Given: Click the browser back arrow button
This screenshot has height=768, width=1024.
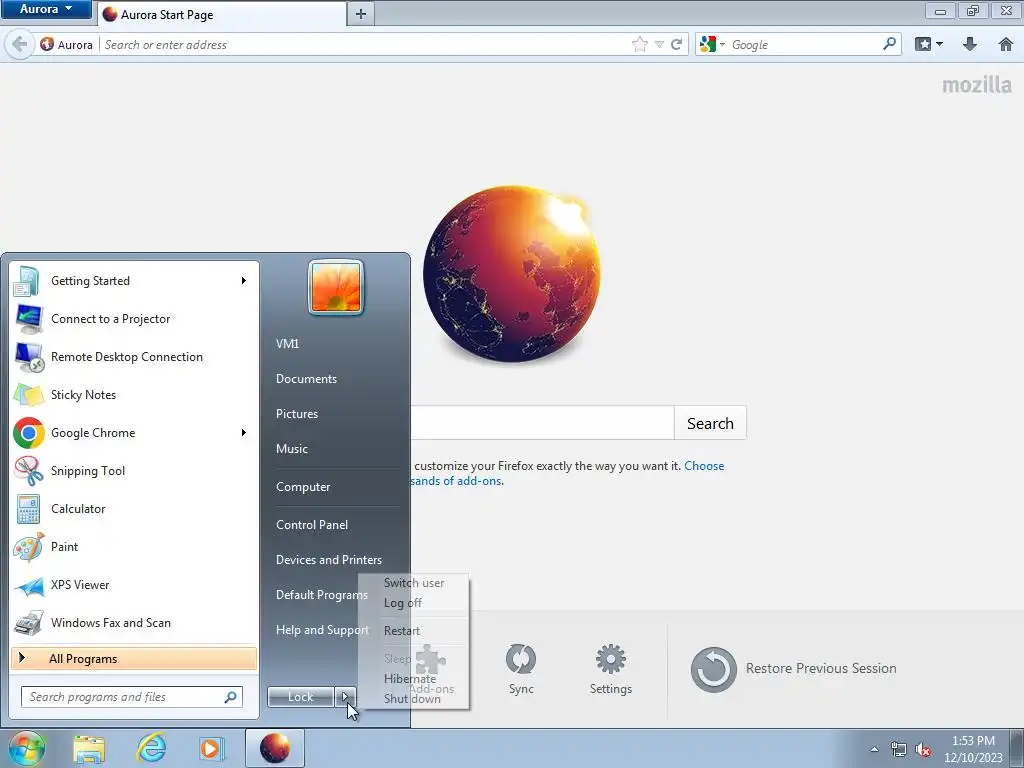Looking at the screenshot, I should pos(20,44).
